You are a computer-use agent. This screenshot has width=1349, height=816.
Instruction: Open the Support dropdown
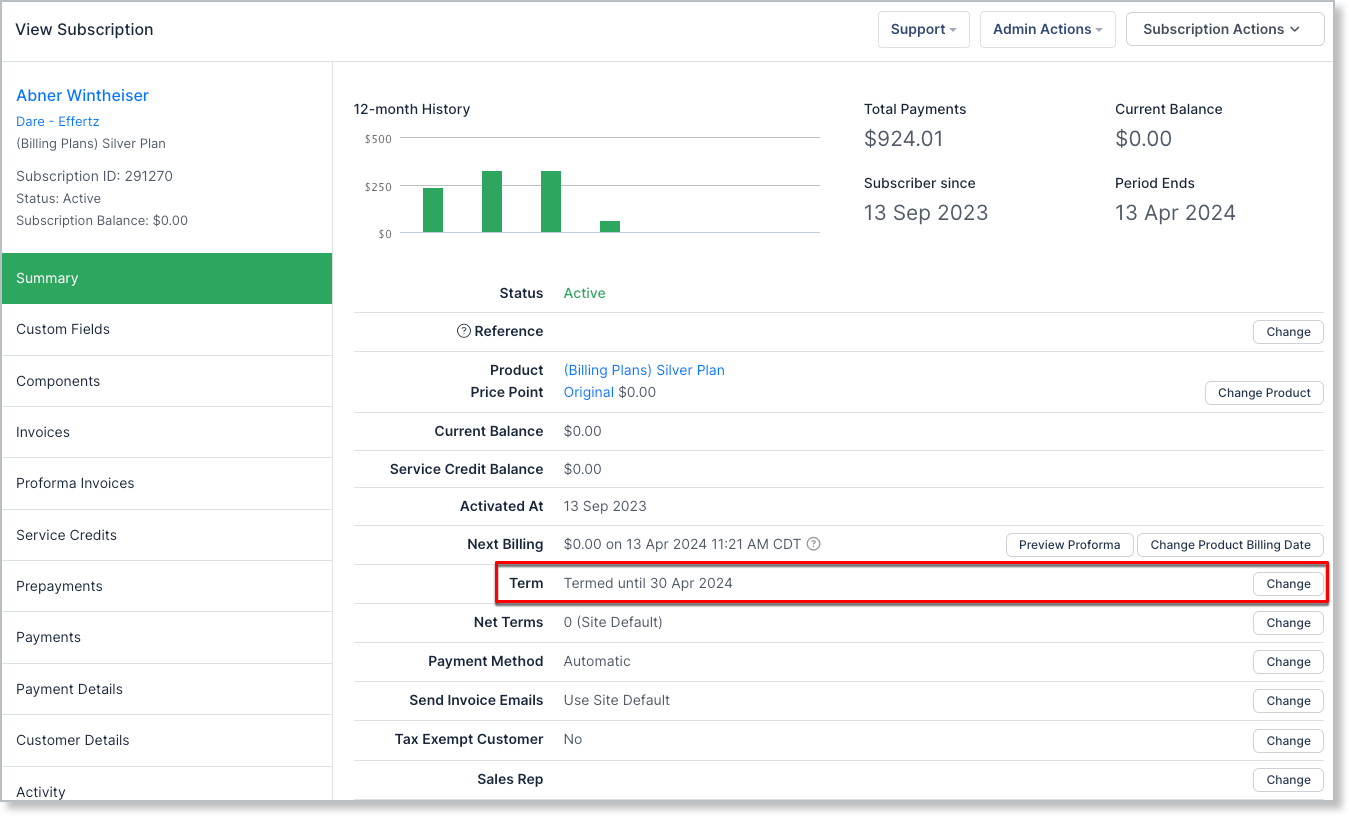pyautogui.click(x=924, y=29)
